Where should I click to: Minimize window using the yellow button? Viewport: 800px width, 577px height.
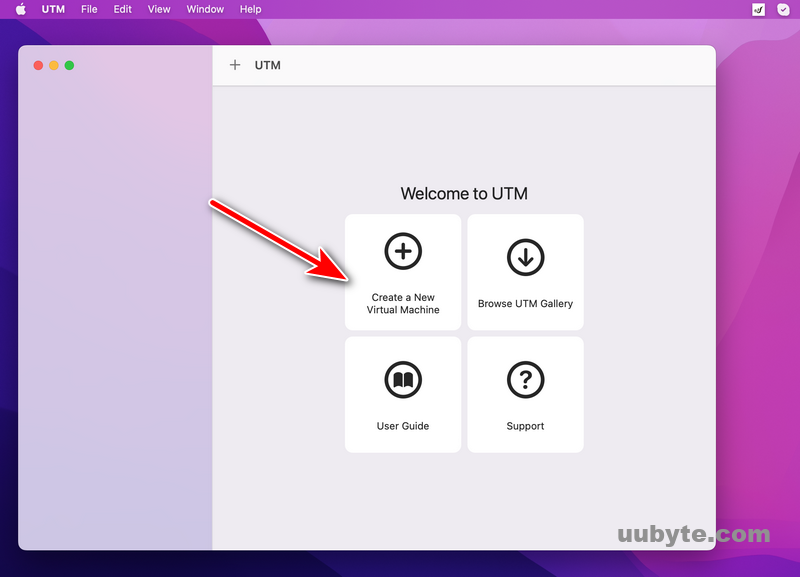[54, 65]
